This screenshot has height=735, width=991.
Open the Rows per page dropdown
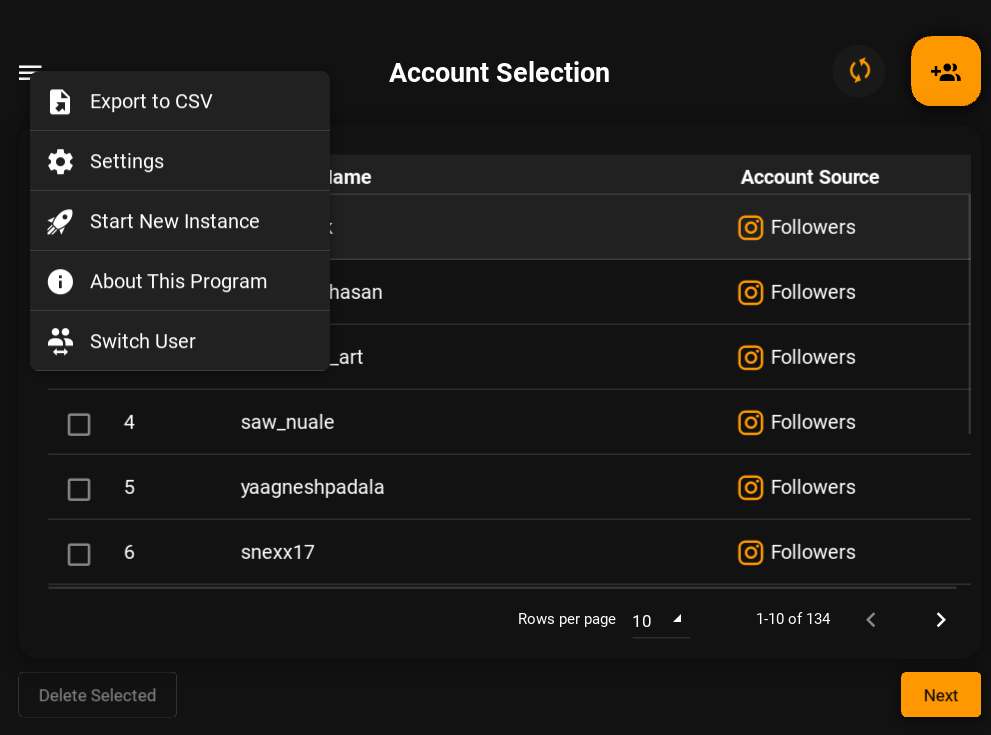(660, 620)
